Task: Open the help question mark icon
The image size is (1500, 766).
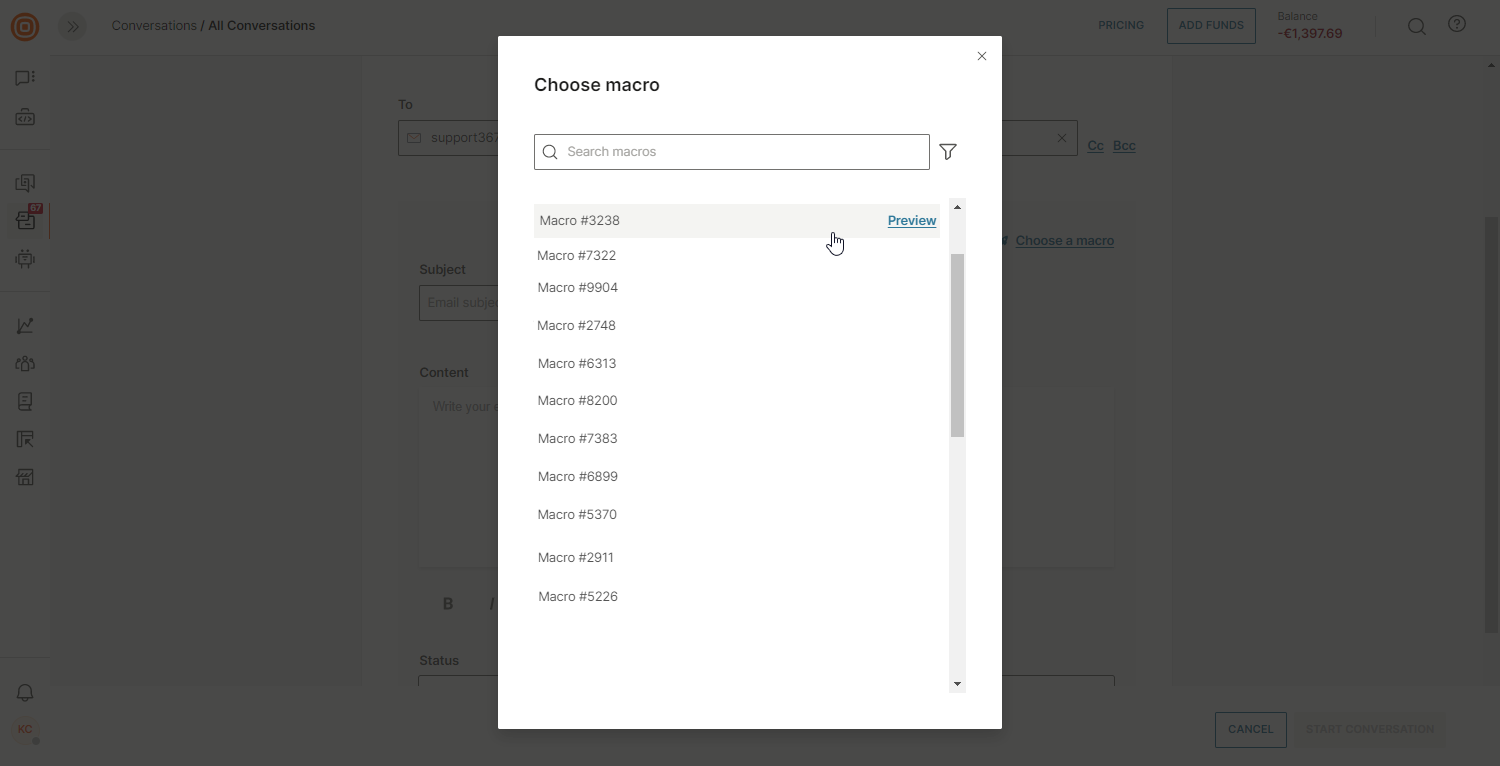Action: (1457, 25)
